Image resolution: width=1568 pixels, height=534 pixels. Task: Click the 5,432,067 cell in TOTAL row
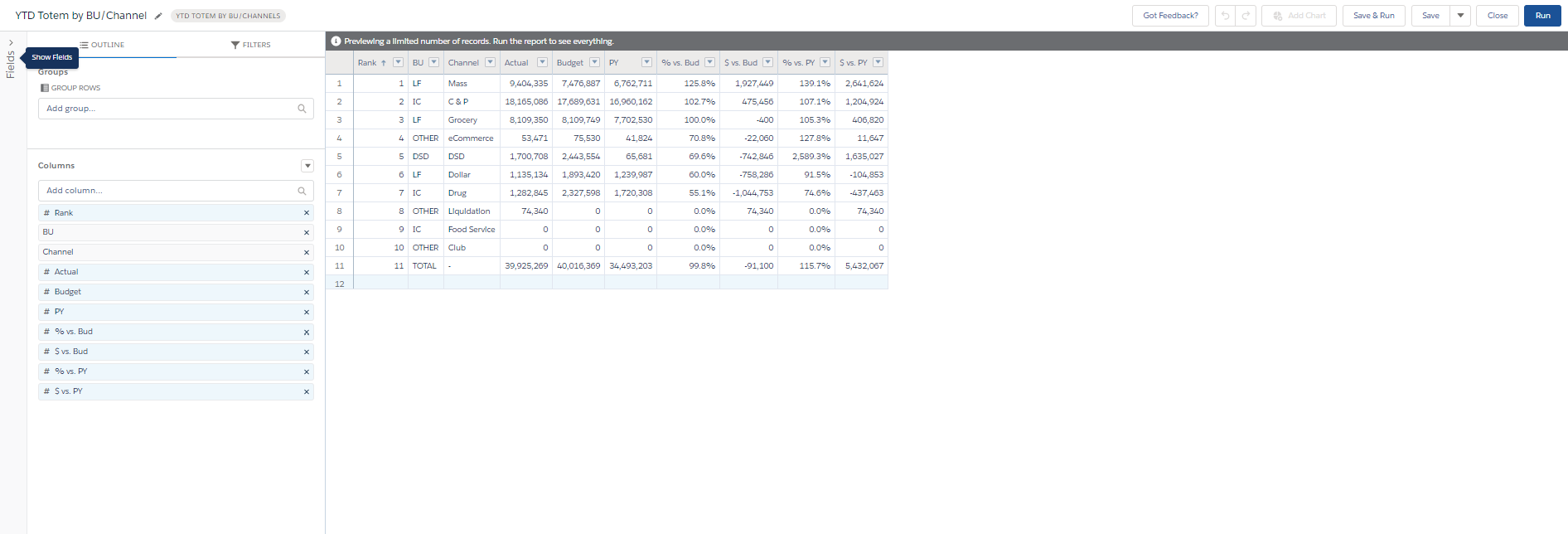[861, 266]
